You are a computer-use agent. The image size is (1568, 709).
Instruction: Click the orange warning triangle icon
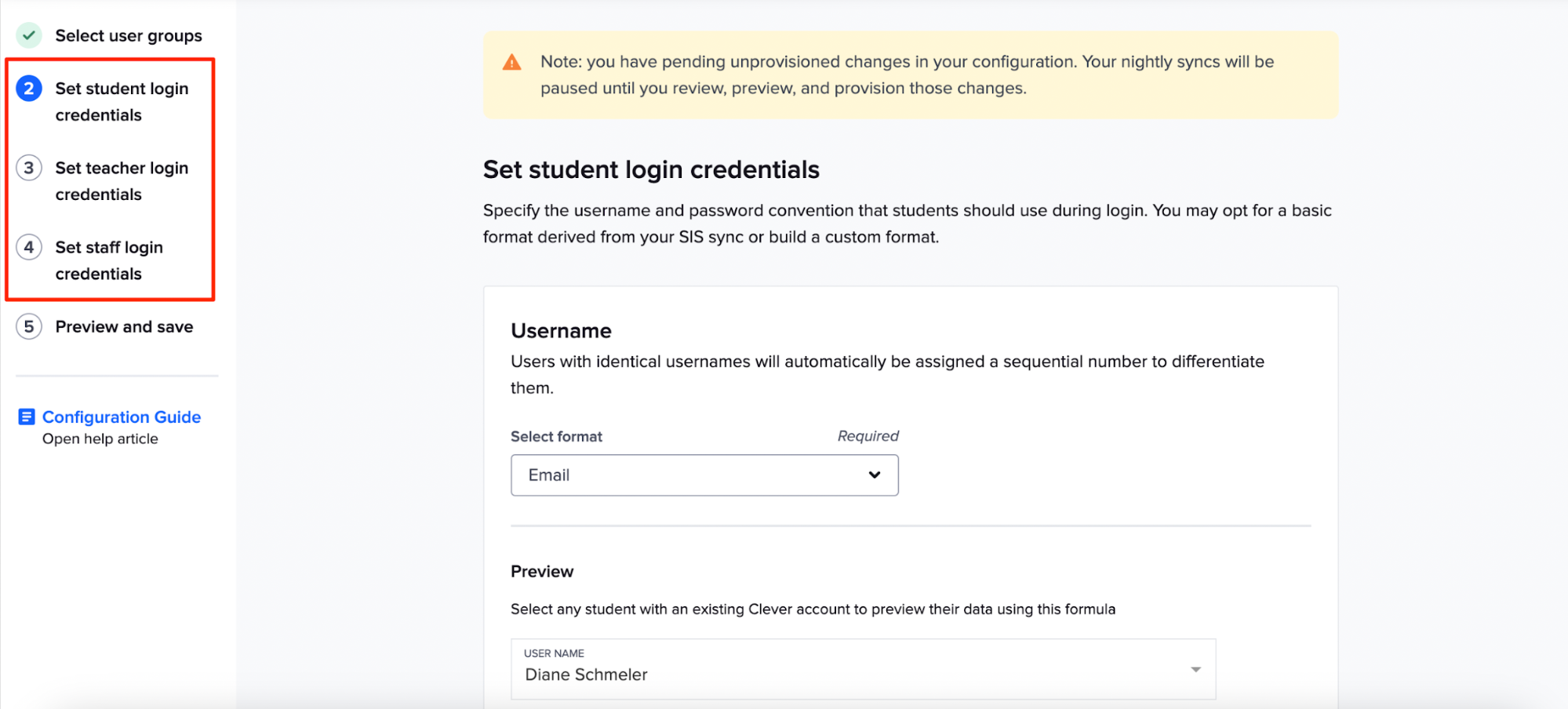coord(512,61)
